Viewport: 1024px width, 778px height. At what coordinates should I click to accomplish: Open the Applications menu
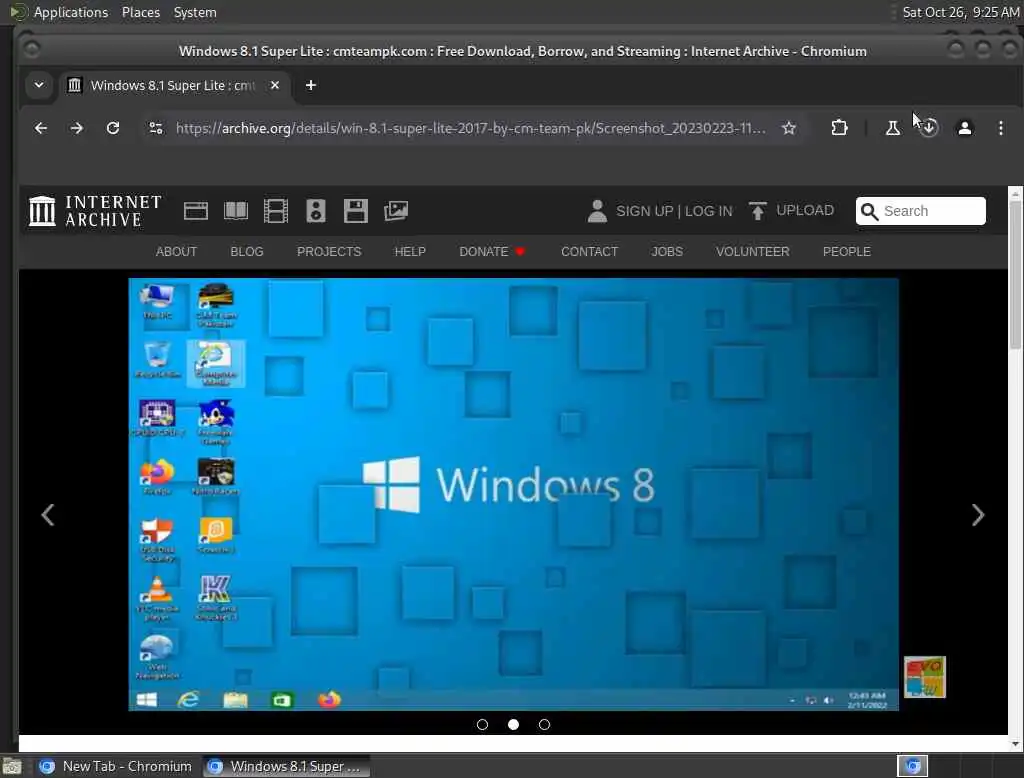point(71,12)
